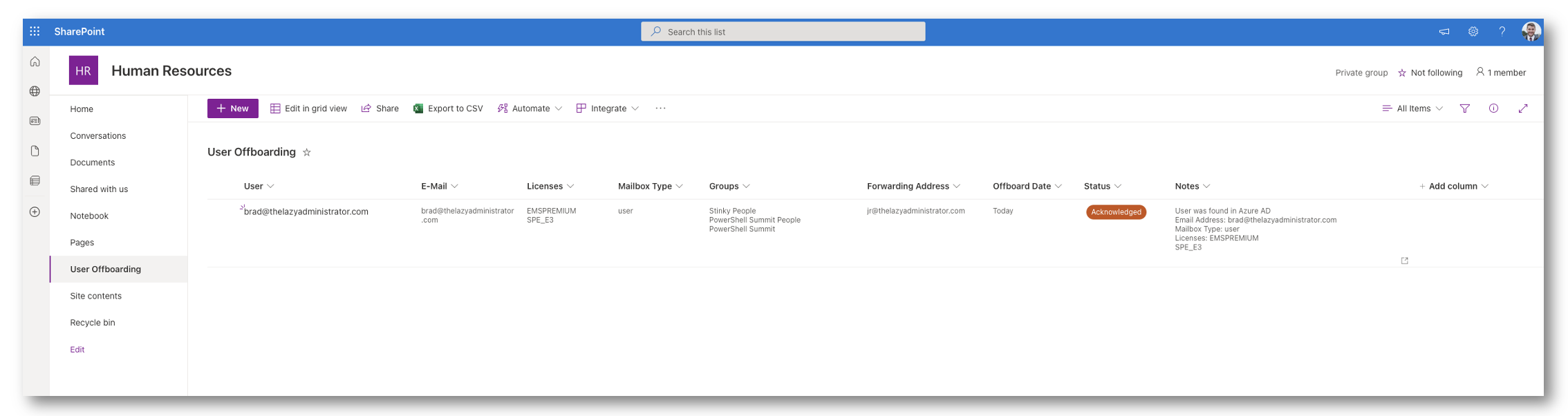Go to Documents in the left navigation

[93, 162]
